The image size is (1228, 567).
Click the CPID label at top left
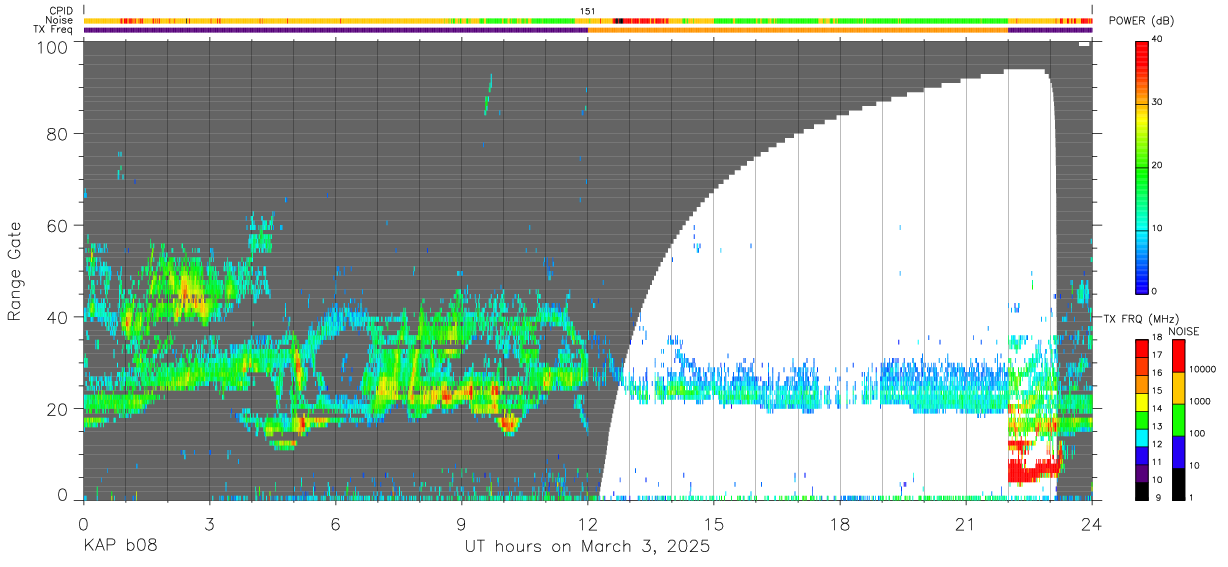click(x=59, y=11)
